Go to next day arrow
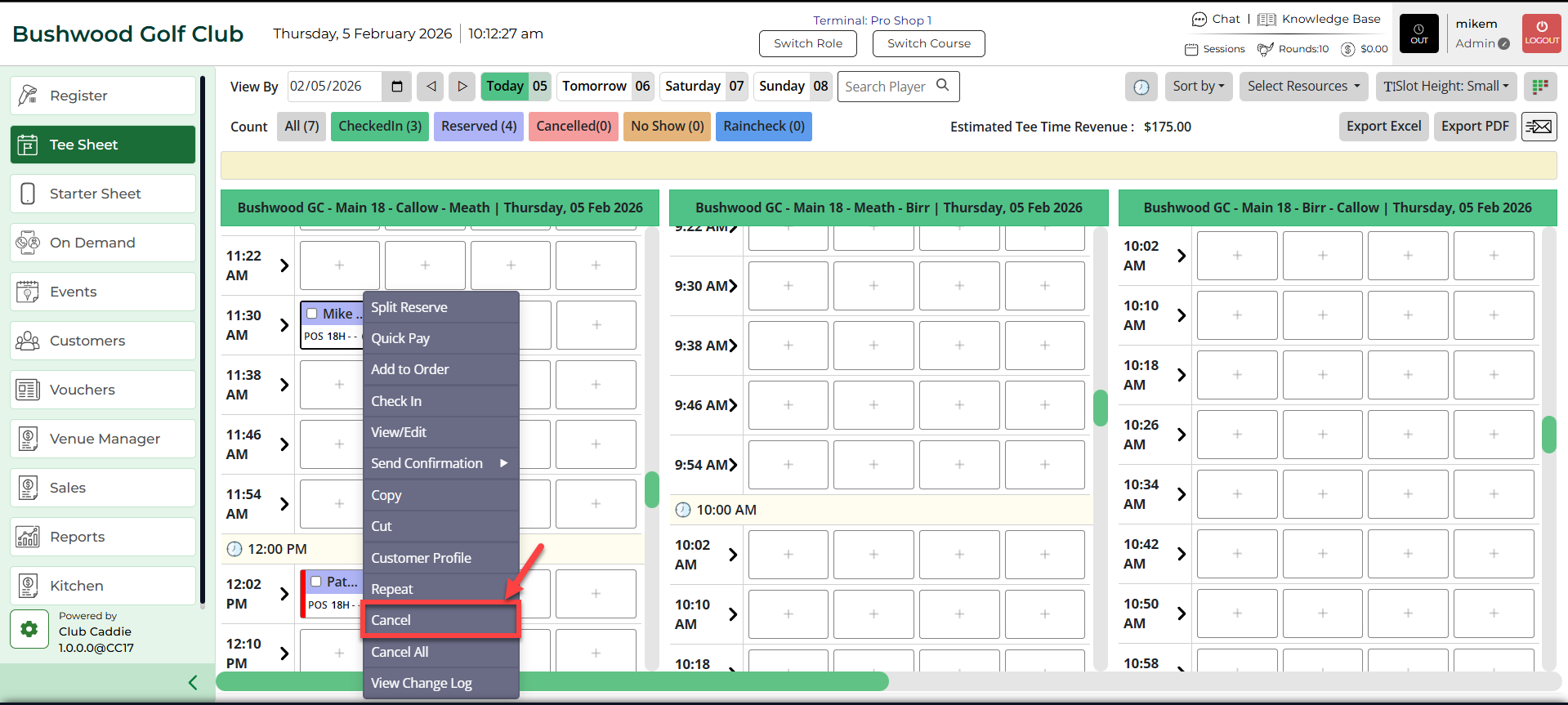 point(462,87)
